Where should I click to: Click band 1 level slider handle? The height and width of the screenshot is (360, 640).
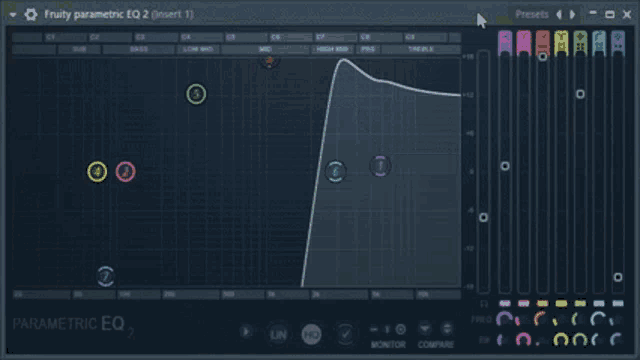[505, 166]
